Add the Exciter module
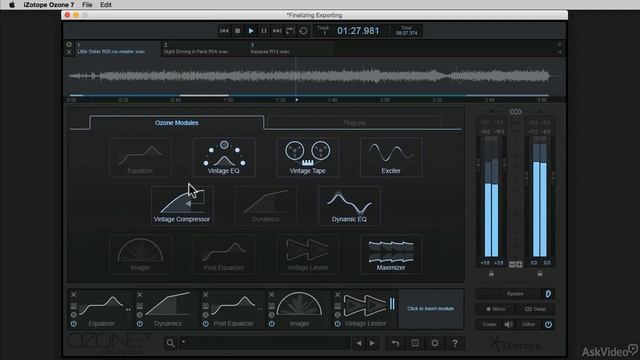This screenshot has width=640, height=360. (x=391, y=158)
